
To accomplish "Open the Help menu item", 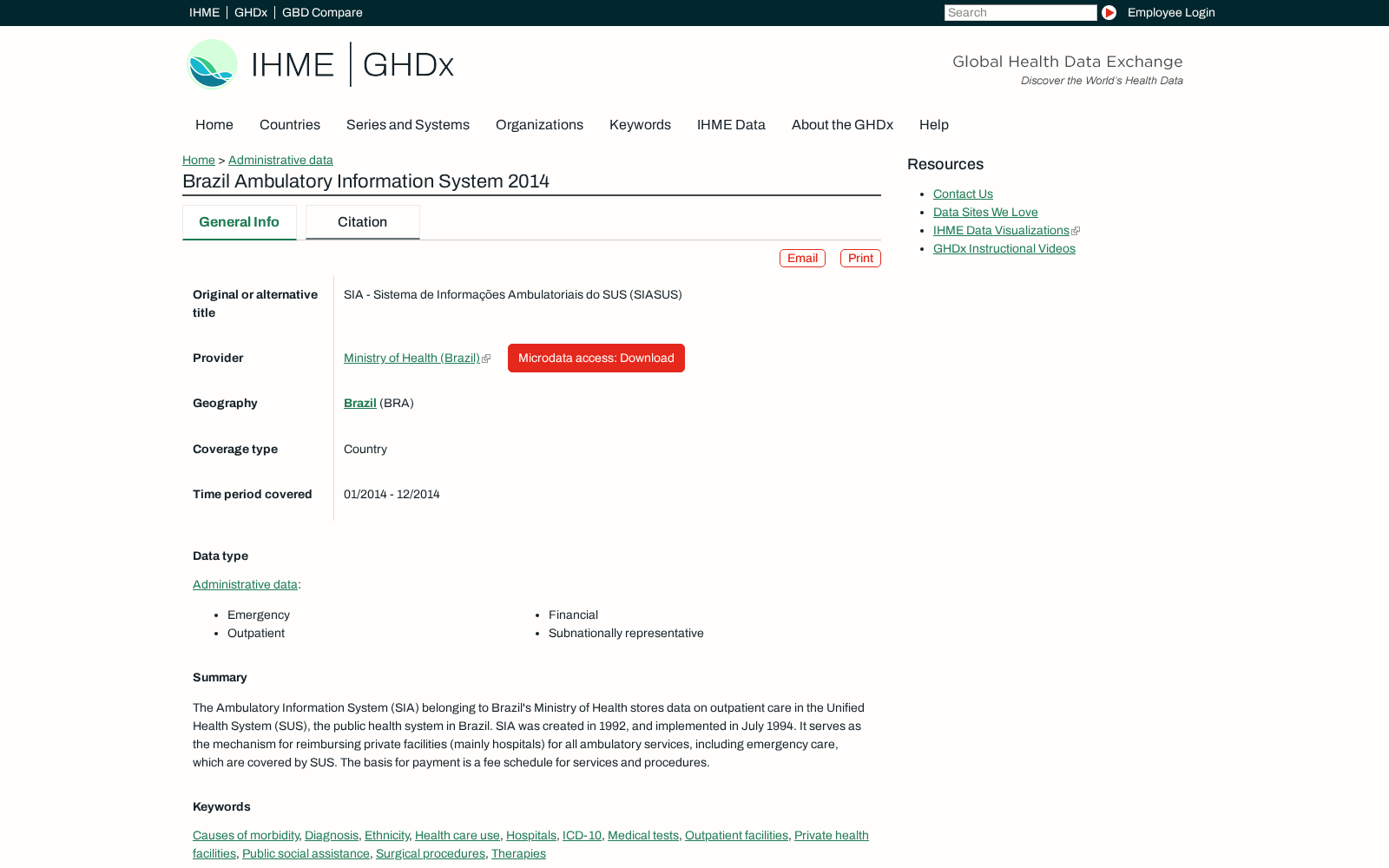I will (x=934, y=124).
